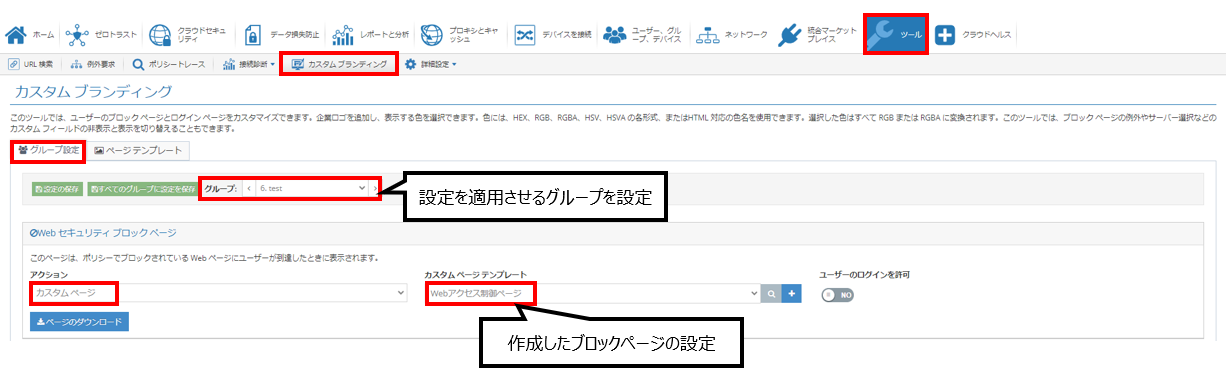Open カスタムブランディング in the sub toolbar
The image size is (1226, 377).
click(x=339, y=64)
